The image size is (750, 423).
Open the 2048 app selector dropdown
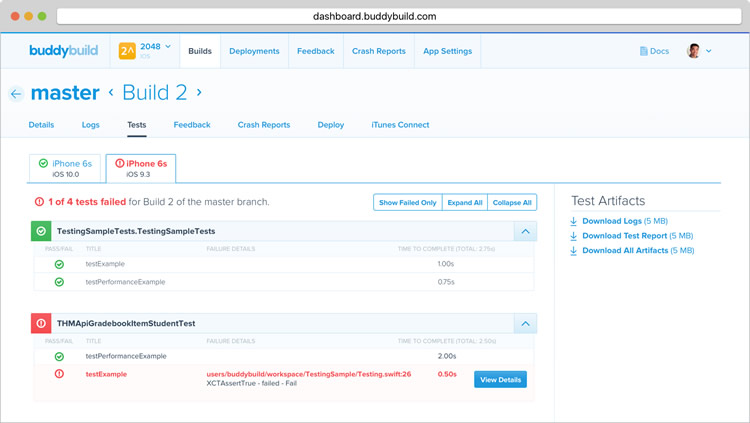(167, 46)
